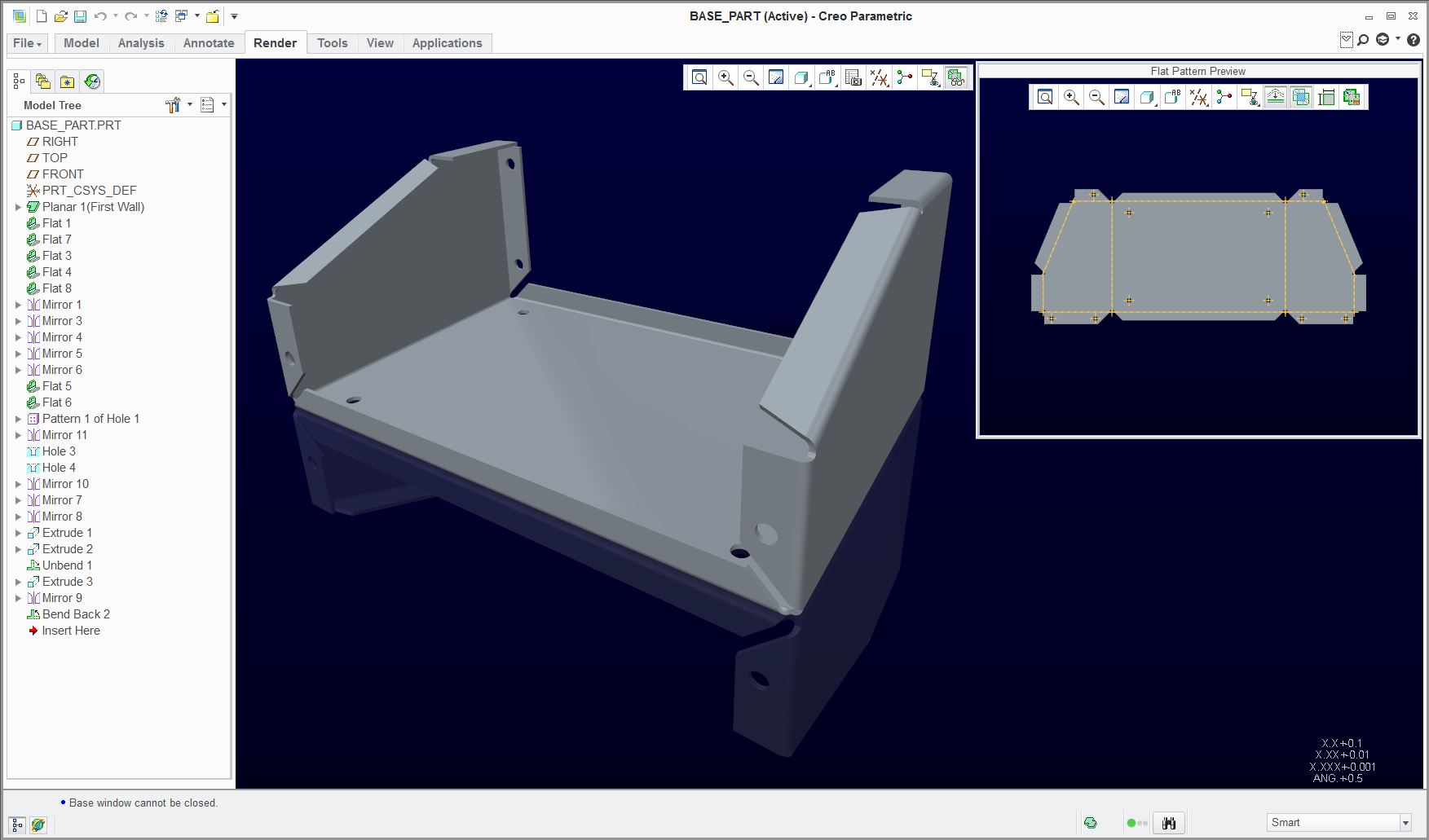Create a new file from quick access
Screen dimensions: 1429x840
tap(42, 15)
